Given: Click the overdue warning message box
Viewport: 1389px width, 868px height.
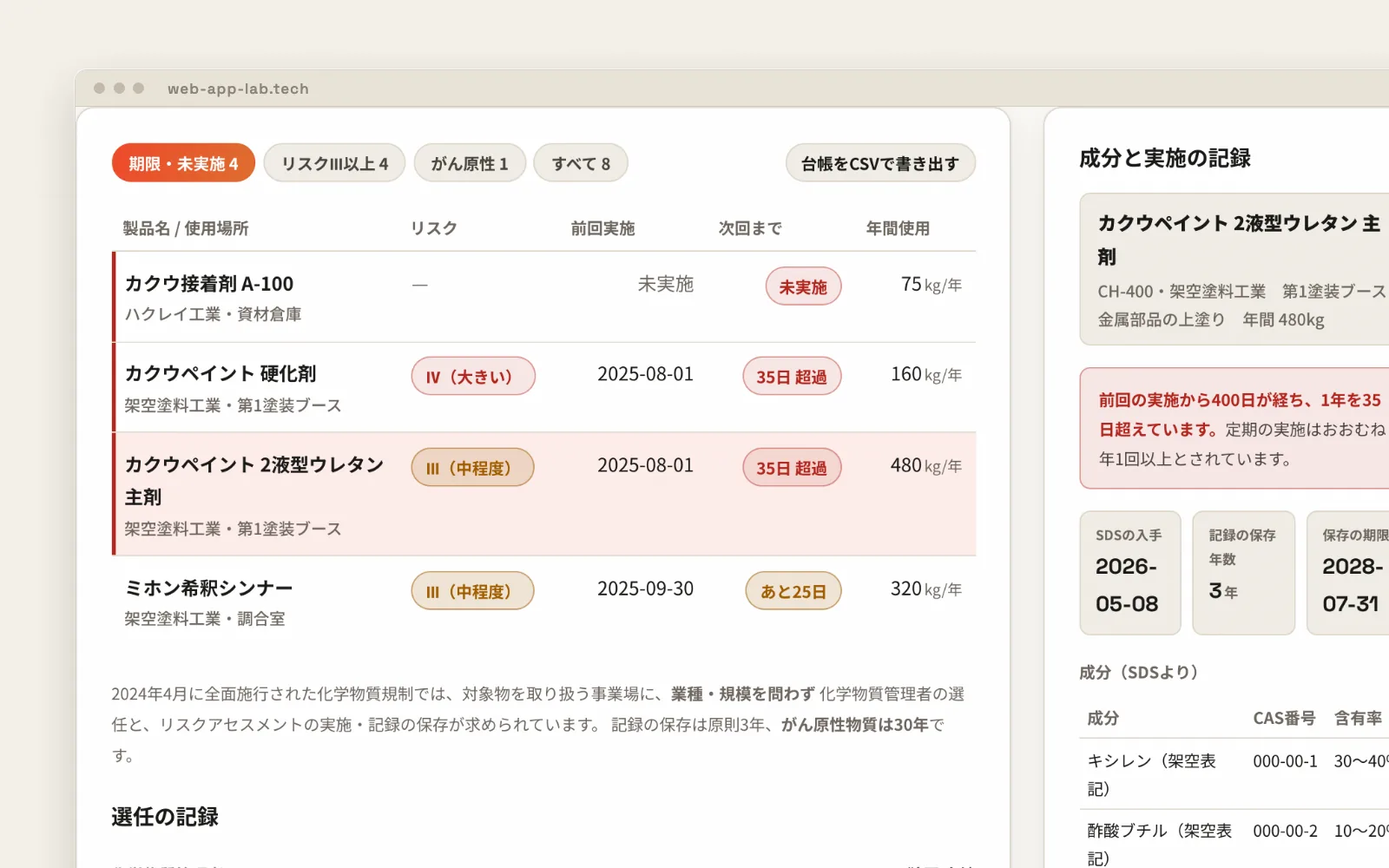Looking at the screenshot, I should (1234, 429).
